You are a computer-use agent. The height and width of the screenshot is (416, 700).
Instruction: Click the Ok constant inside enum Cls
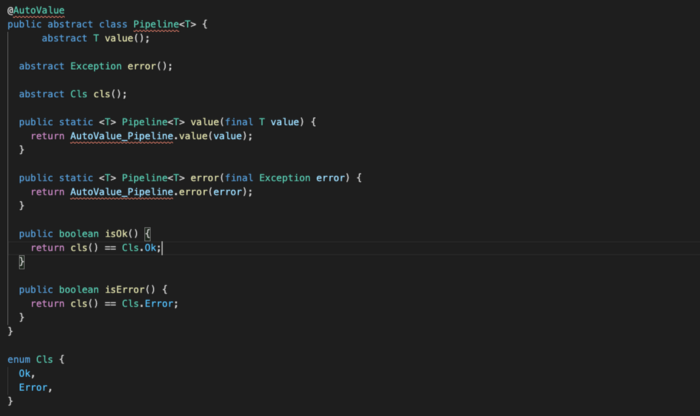click(x=25, y=372)
